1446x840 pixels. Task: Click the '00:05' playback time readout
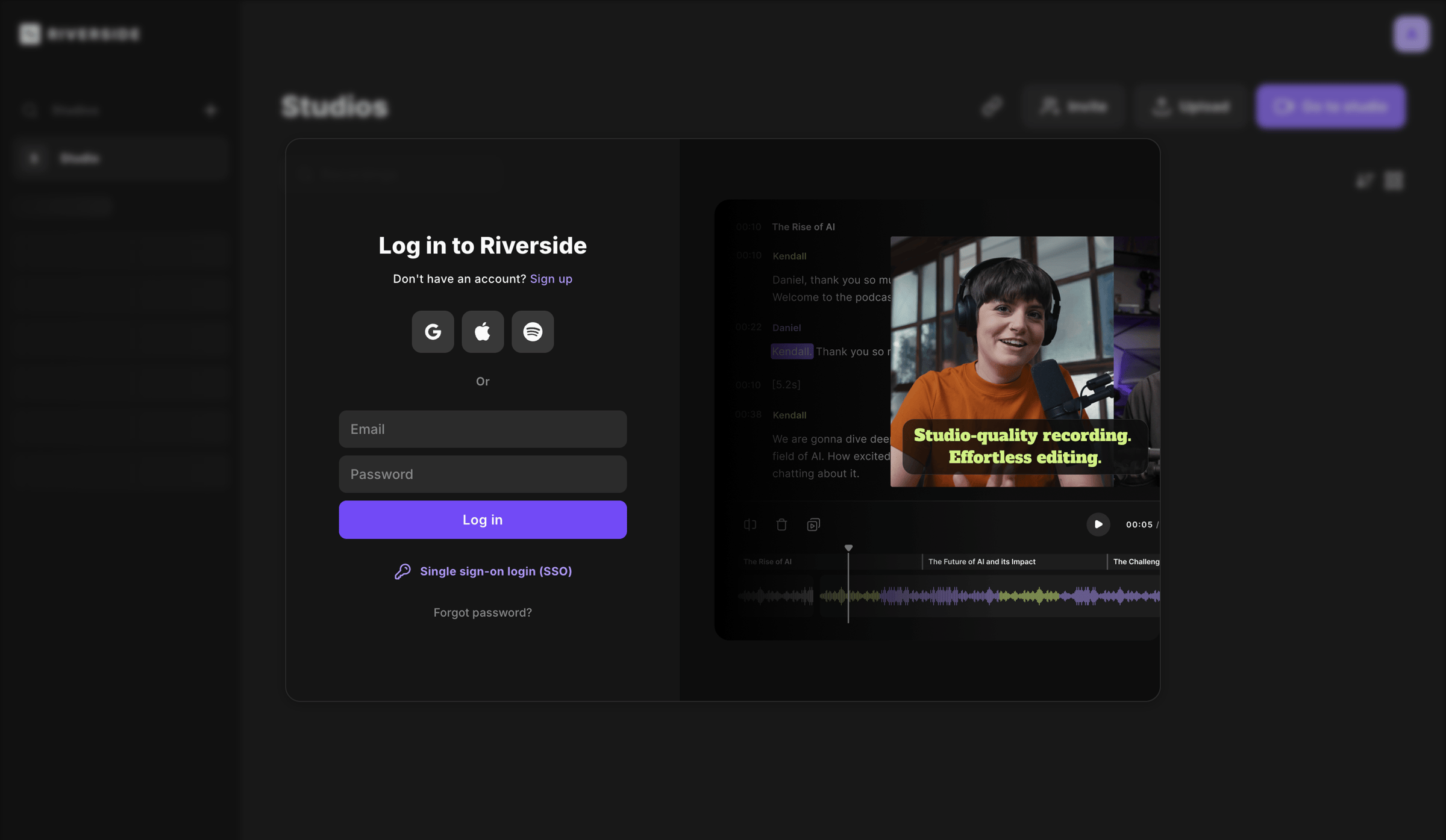(1139, 524)
